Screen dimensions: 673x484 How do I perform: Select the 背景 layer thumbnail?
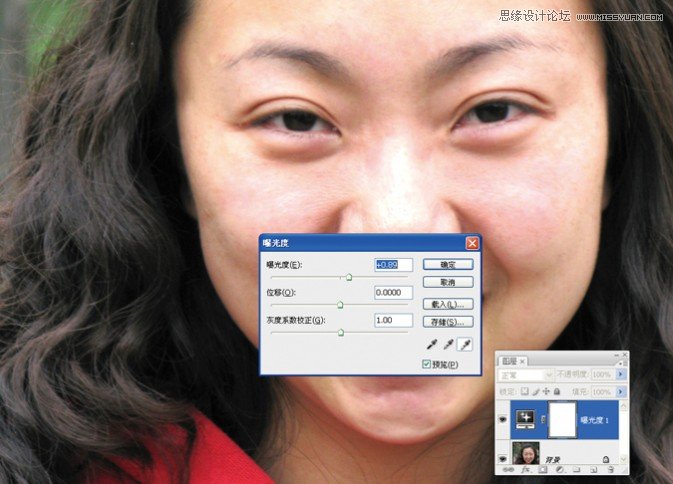pyautogui.click(x=526, y=453)
